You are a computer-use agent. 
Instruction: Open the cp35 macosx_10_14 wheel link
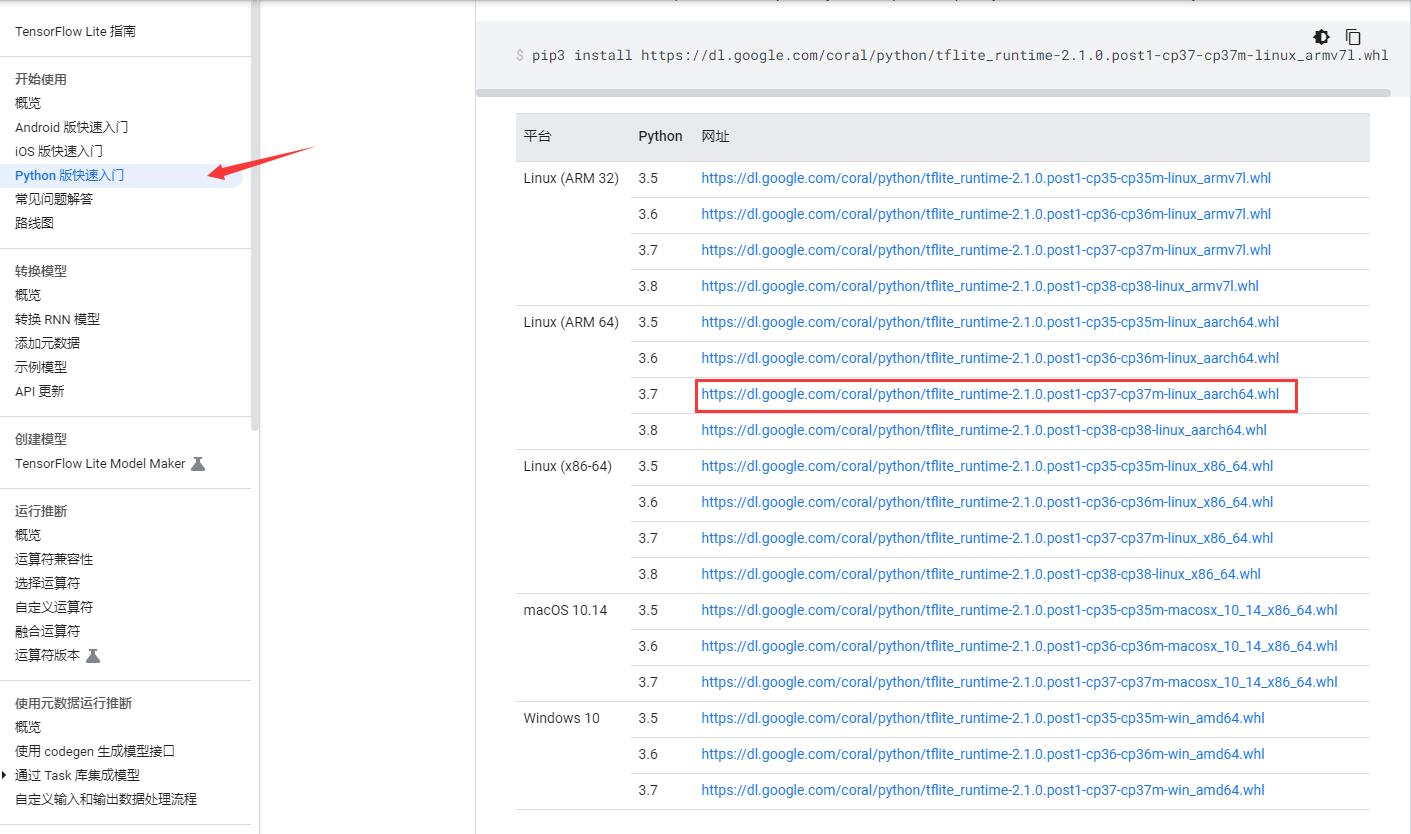(x=1019, y=610)
